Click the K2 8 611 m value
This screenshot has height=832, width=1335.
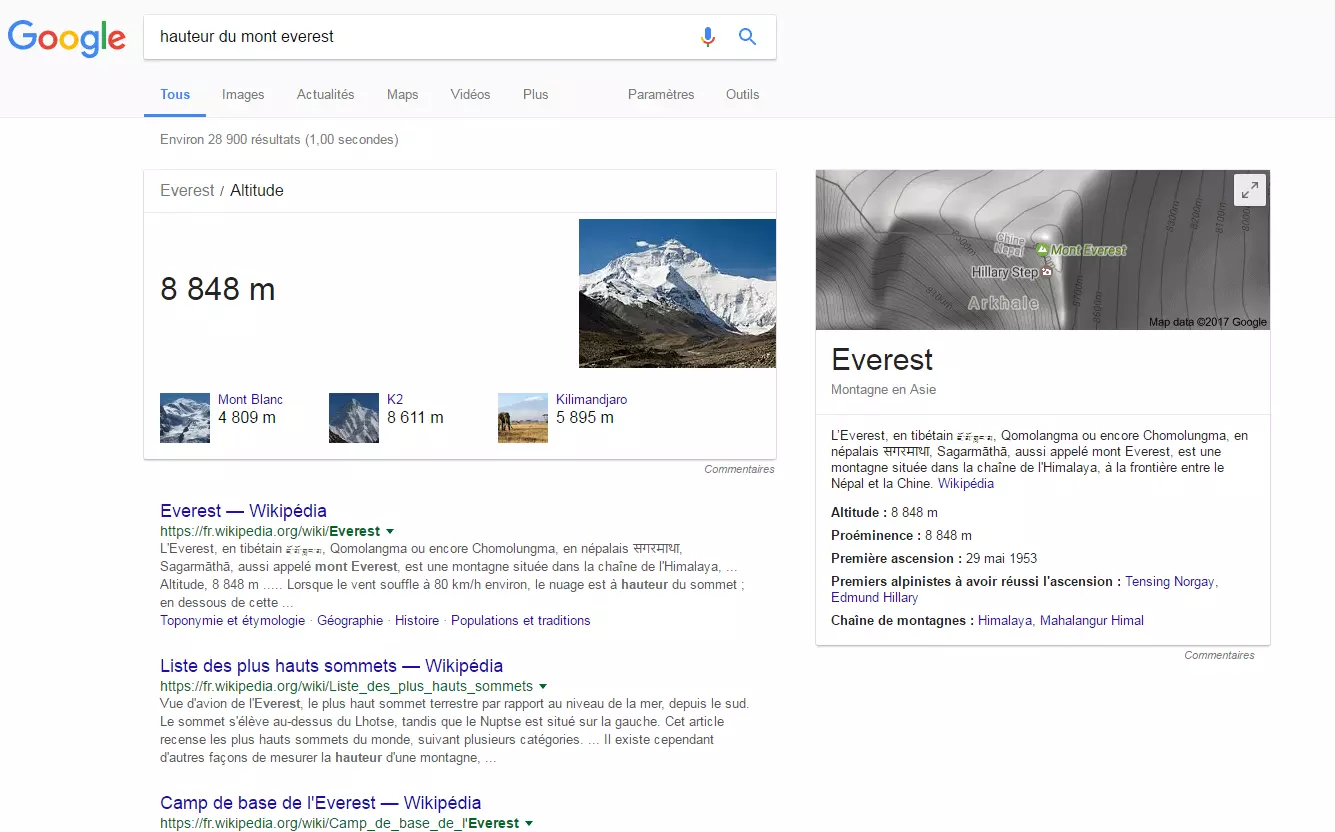(x=416, y=417)
